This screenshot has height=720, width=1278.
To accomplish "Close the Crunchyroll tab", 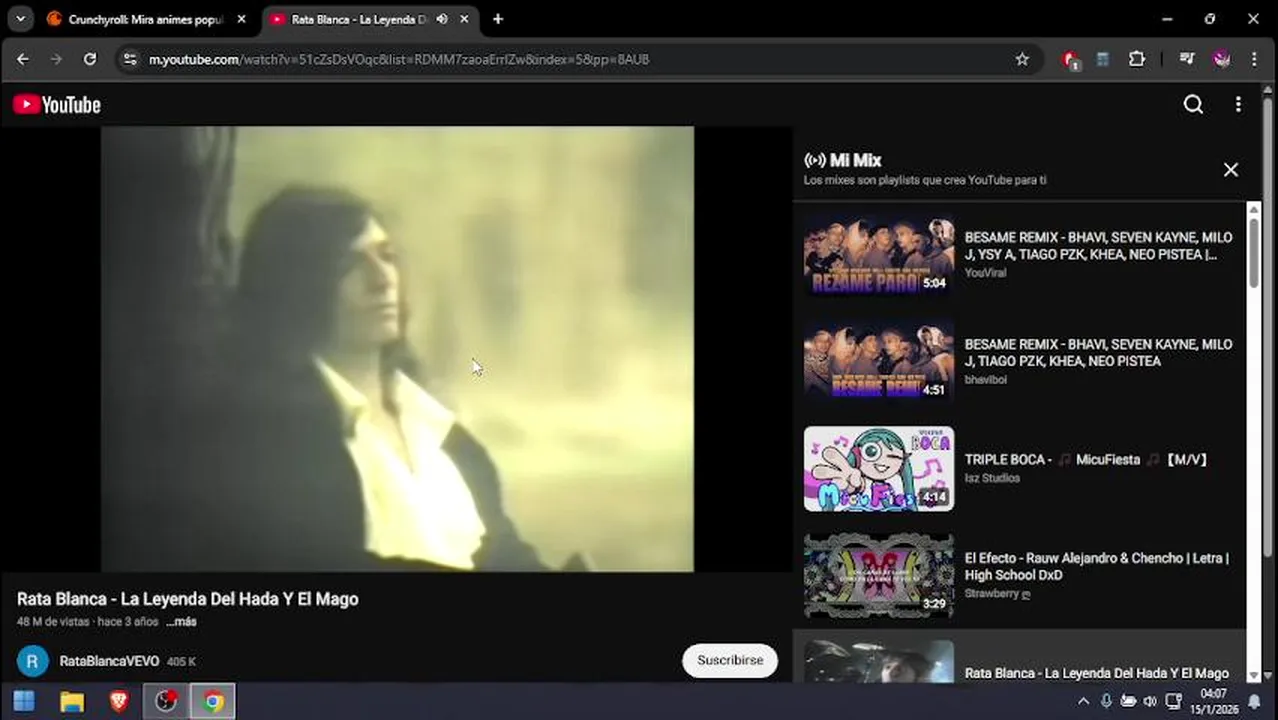I will pos(241,19).
